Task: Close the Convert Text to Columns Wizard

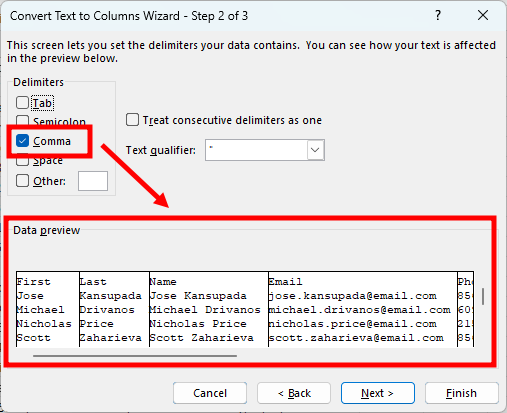Action: 483,15
